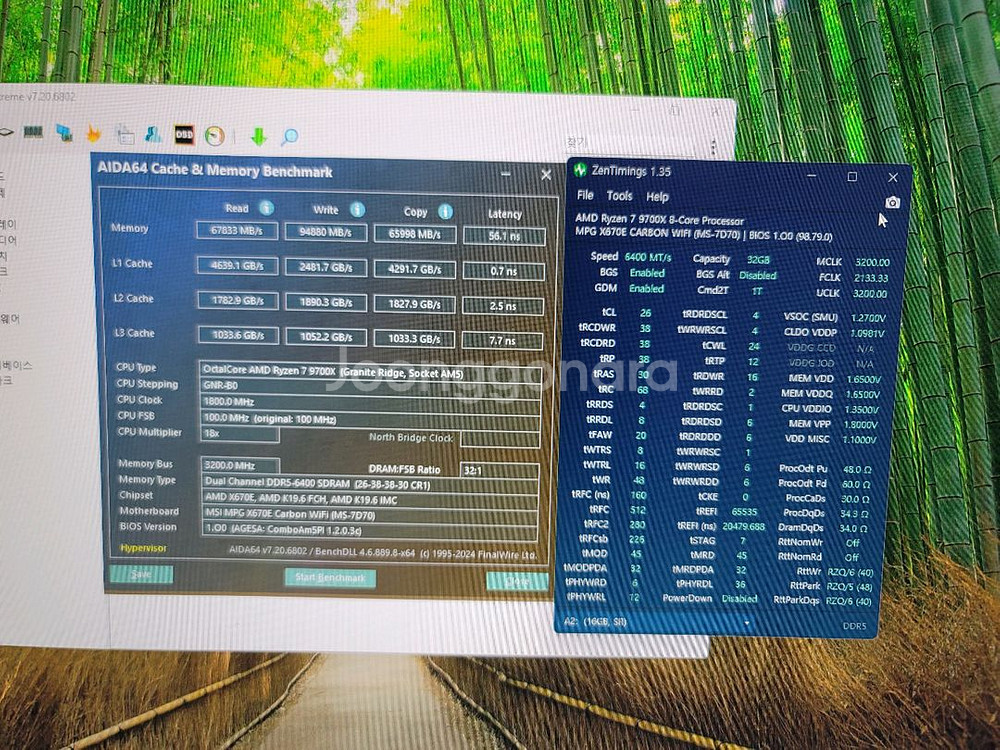Click the Memory Bus value 3200.0 MHz

(x=240, y=465)
